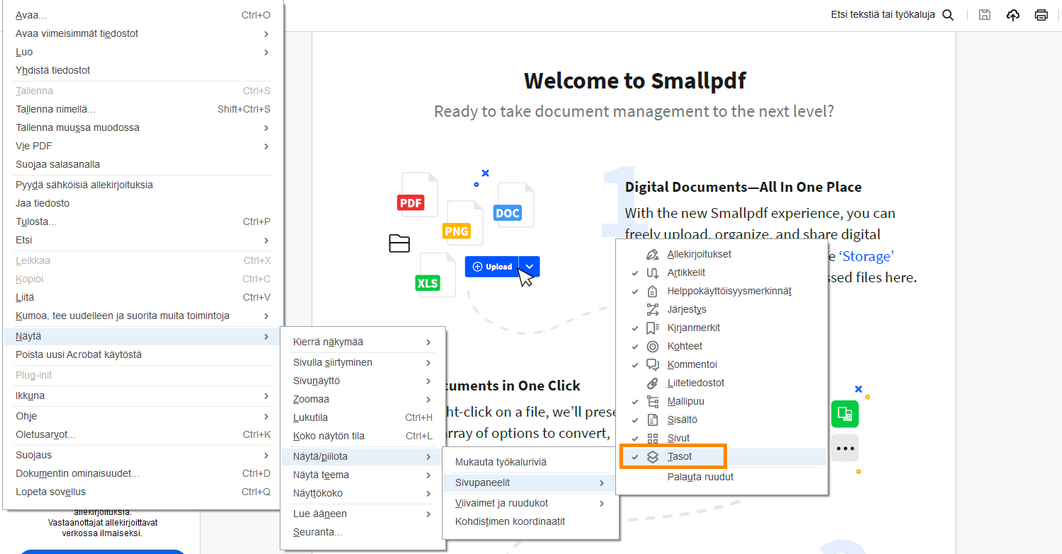Viewport: 1062px width, 554px height.
Task: Click Mukauta työkaluriviä option
Action: (500, 462)
